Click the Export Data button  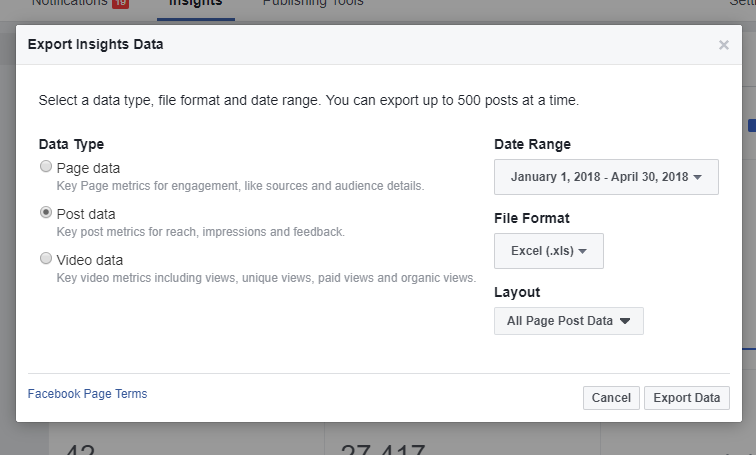pyautogui.click(x=686, y=398)
